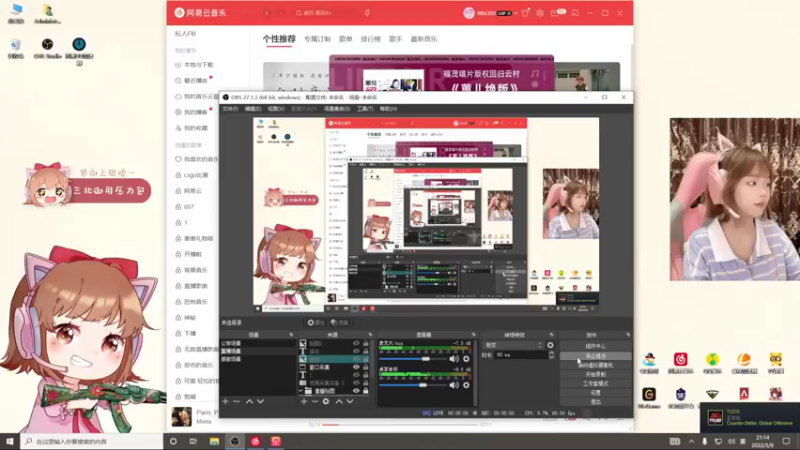This screenshot has width=800, height=450.
Task: Mute the 桌面音频 mixer channel
Action: coord(454,385)
